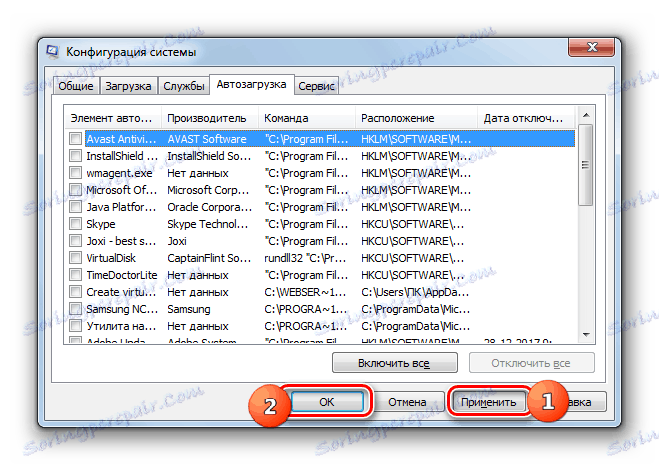Select the TimeDoctorLite entry name

(122, 275)
